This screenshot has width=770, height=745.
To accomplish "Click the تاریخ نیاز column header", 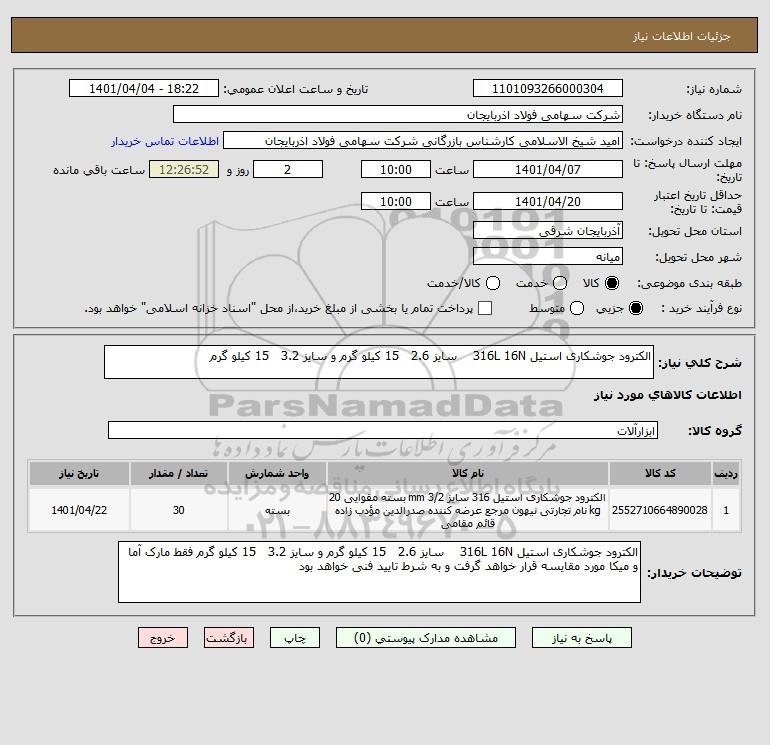I will (79, 473).
